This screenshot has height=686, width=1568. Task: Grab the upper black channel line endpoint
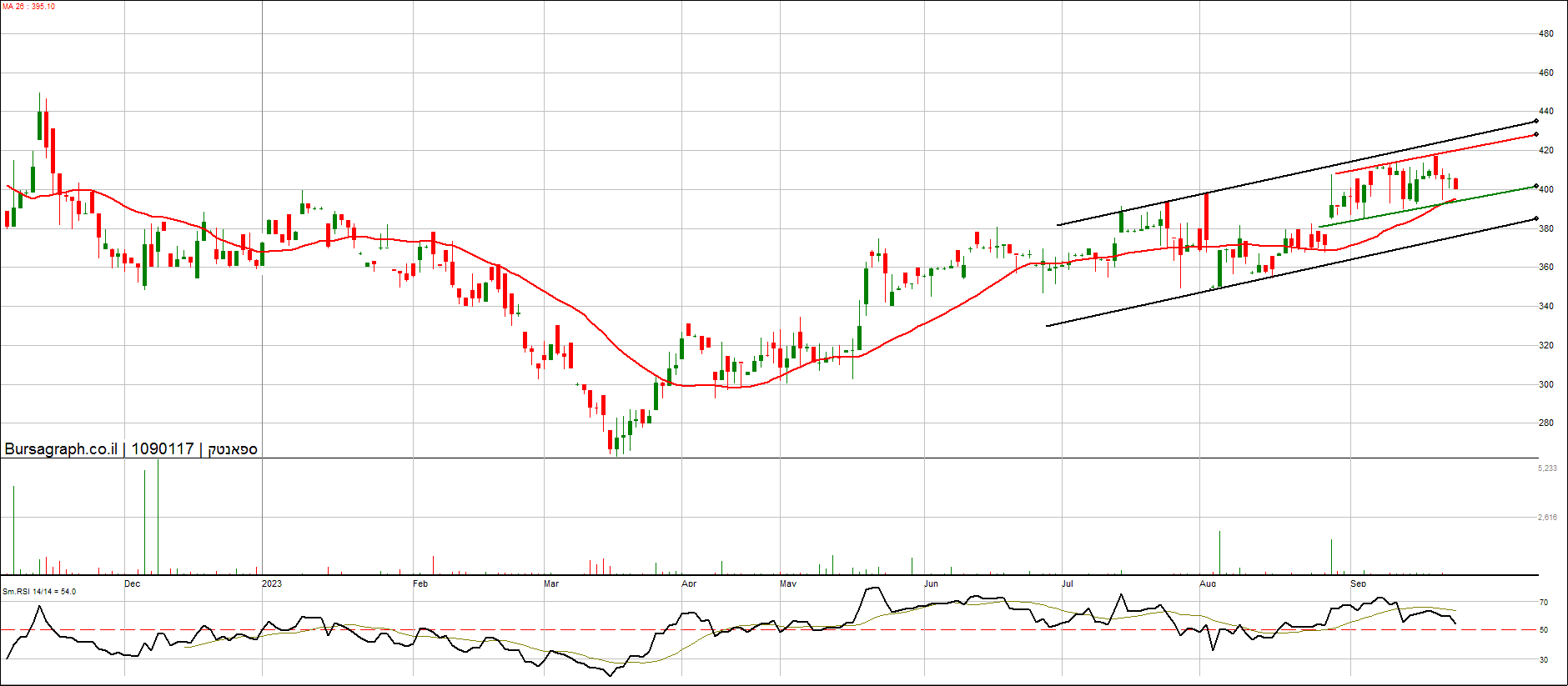pos(1535,121)
